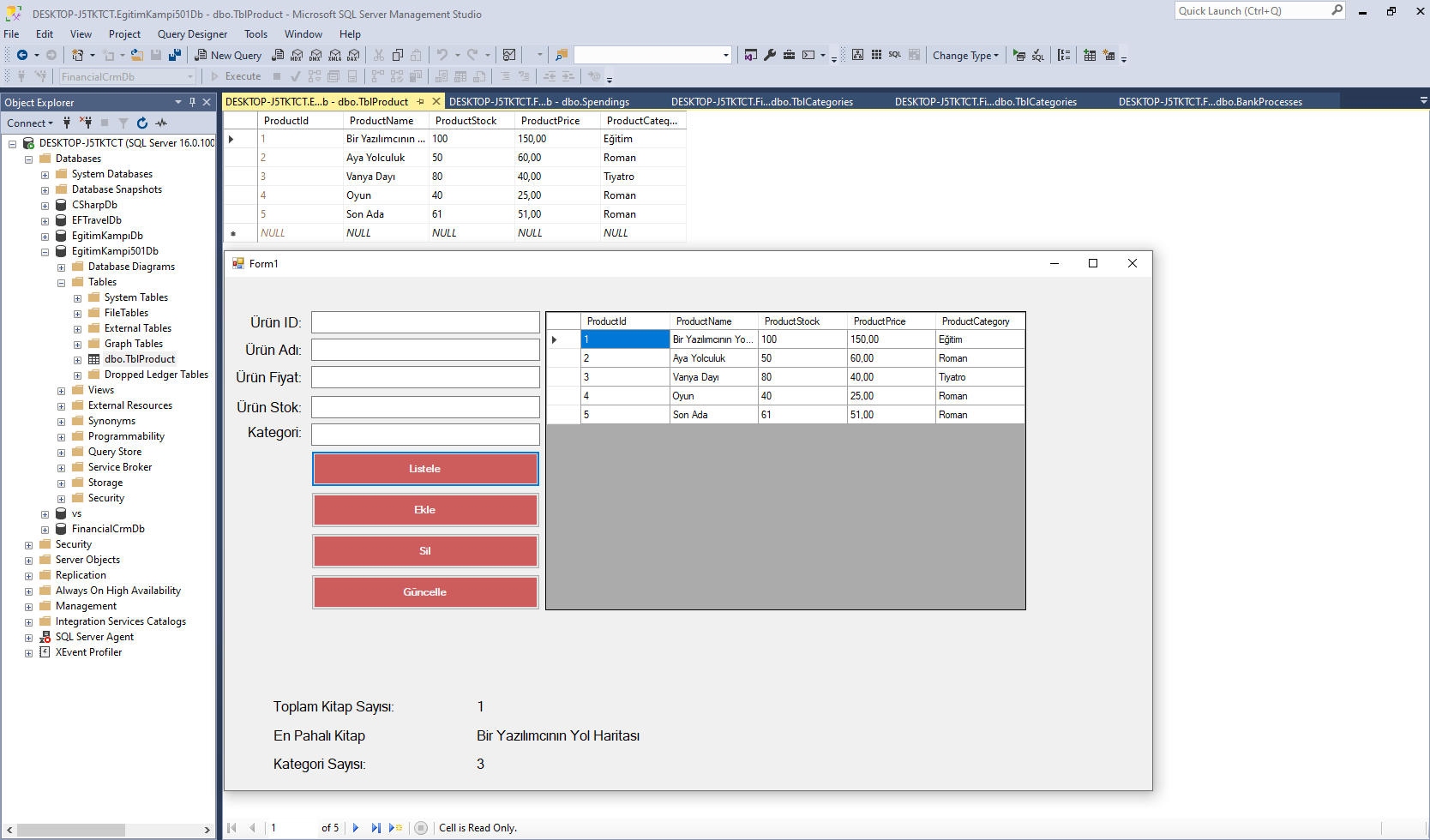Click the Quick Launch search box

tap(1259, 10)
